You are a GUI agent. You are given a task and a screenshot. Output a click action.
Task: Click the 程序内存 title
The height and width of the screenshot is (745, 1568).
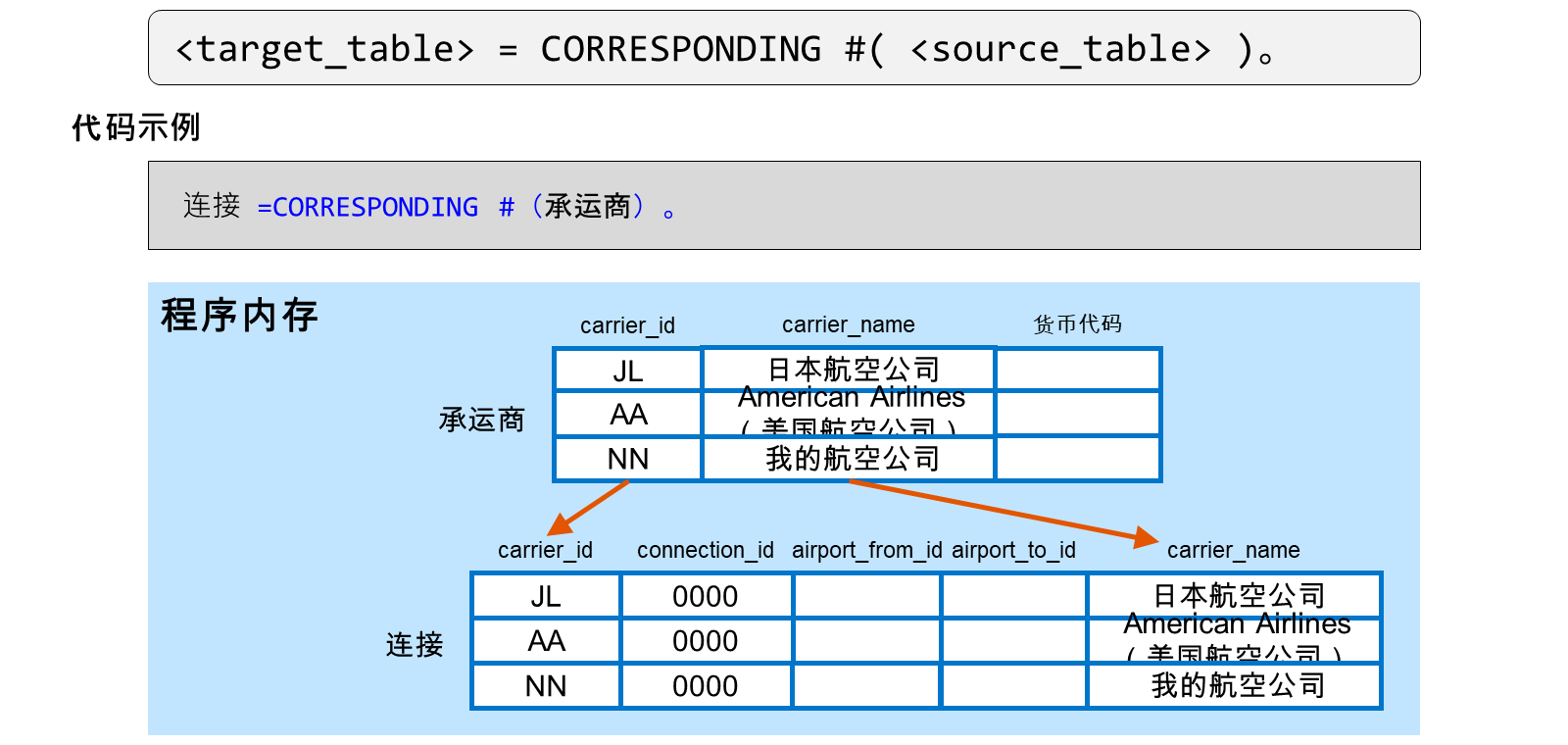(239, 316)
